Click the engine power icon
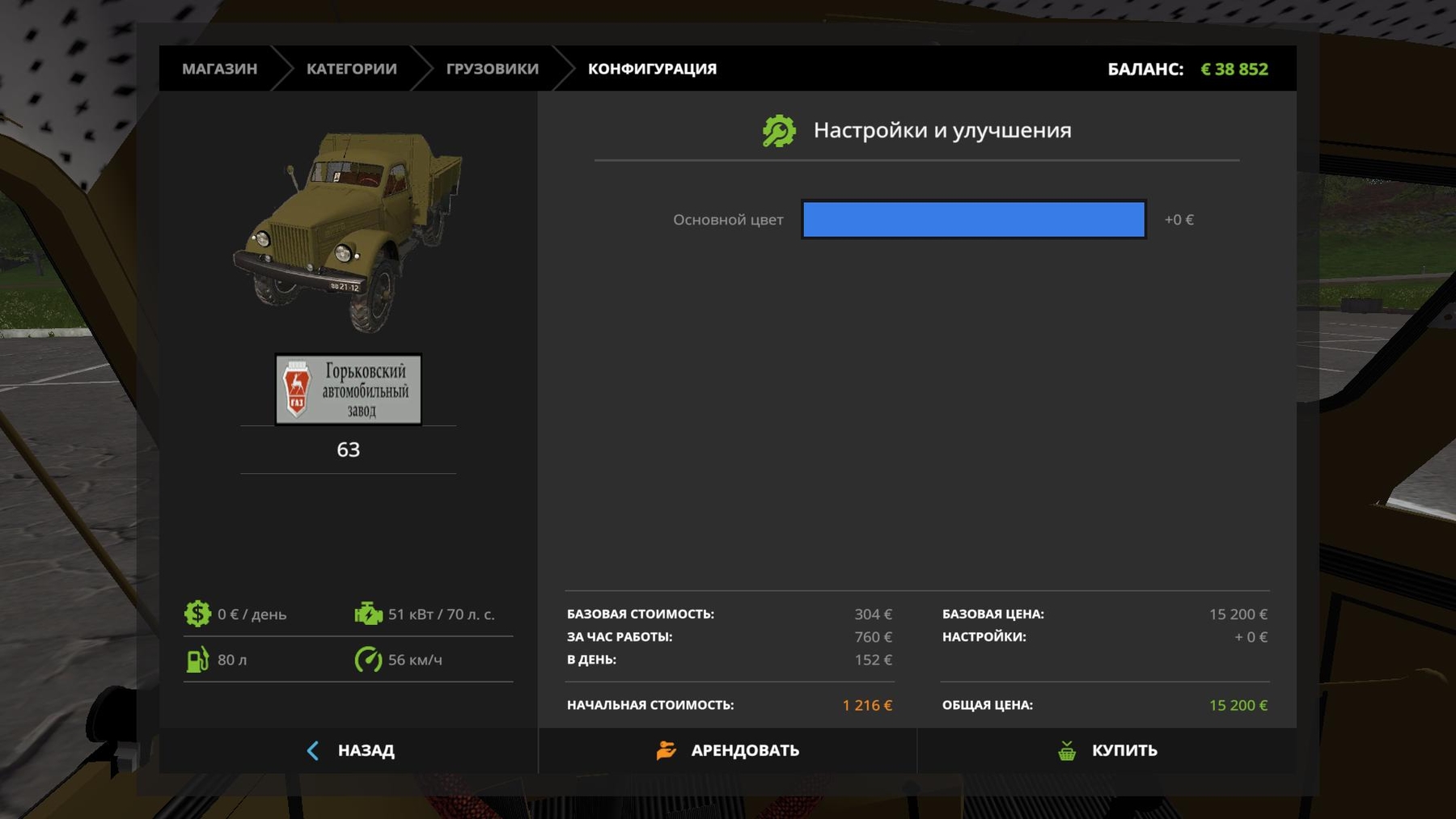The width and height of the screenshot is (1456, 819). tap(368, 614)
